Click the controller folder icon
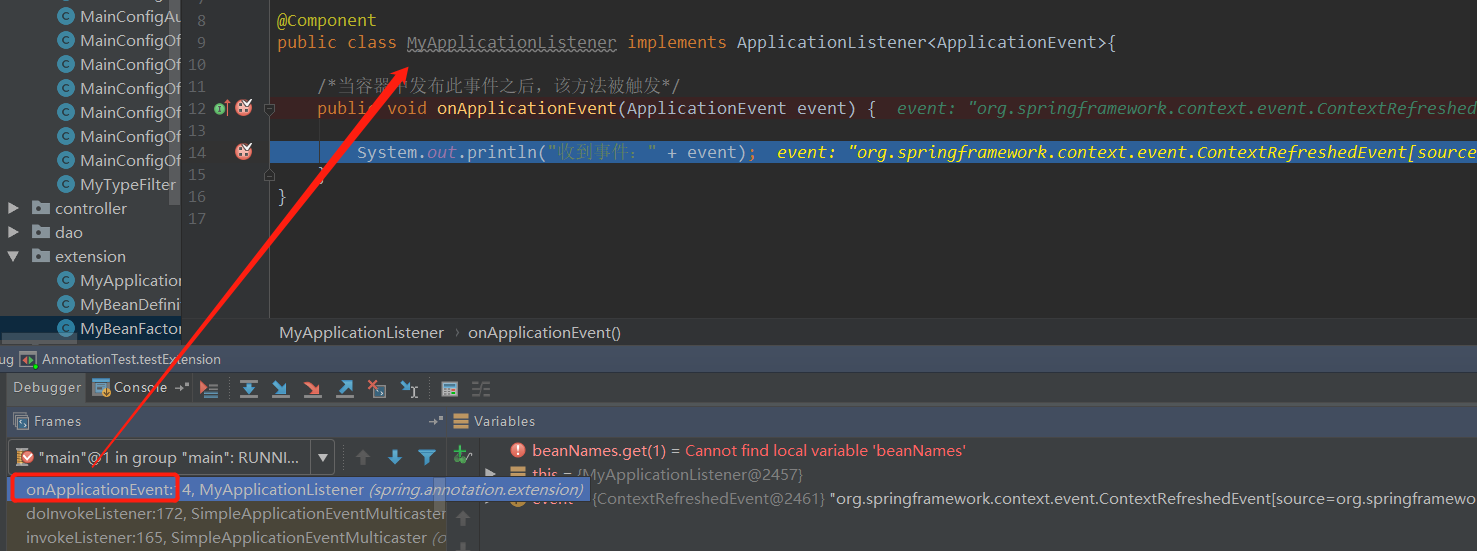 pos(40,208)
